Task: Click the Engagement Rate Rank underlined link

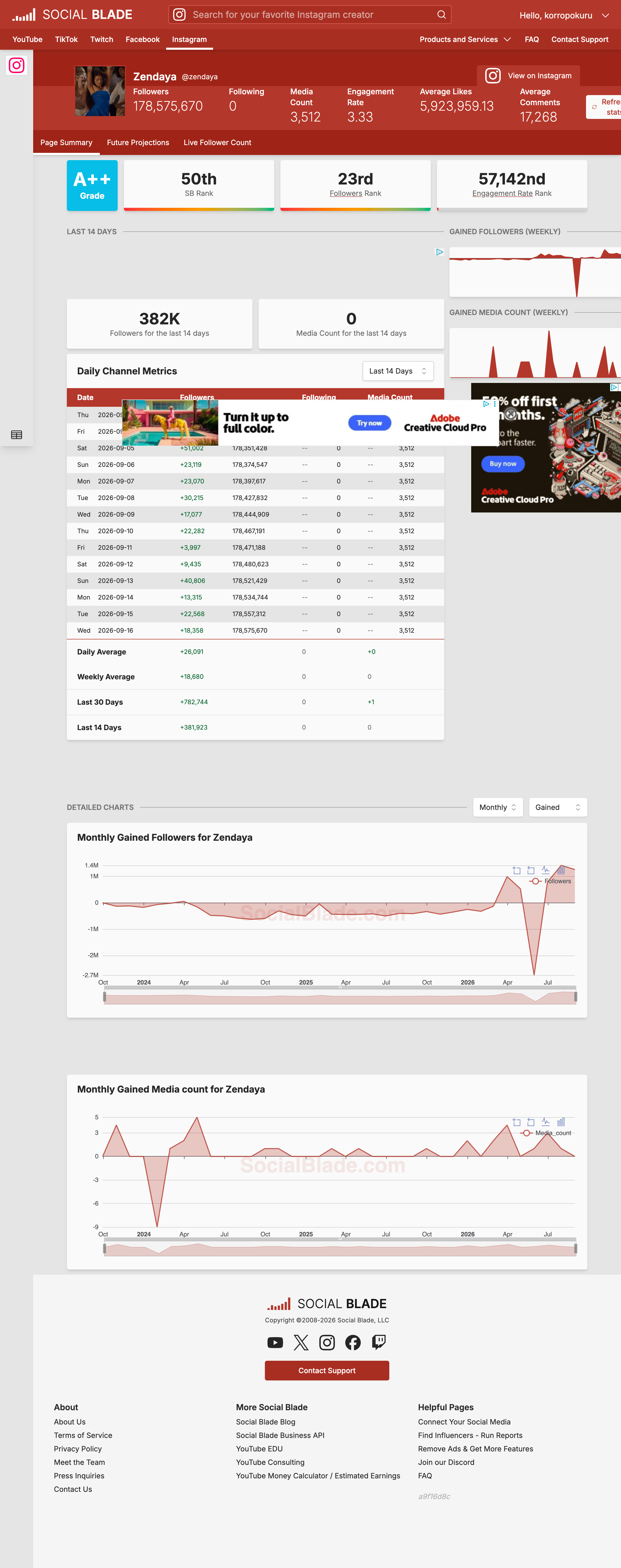Action: click(502, 194)
